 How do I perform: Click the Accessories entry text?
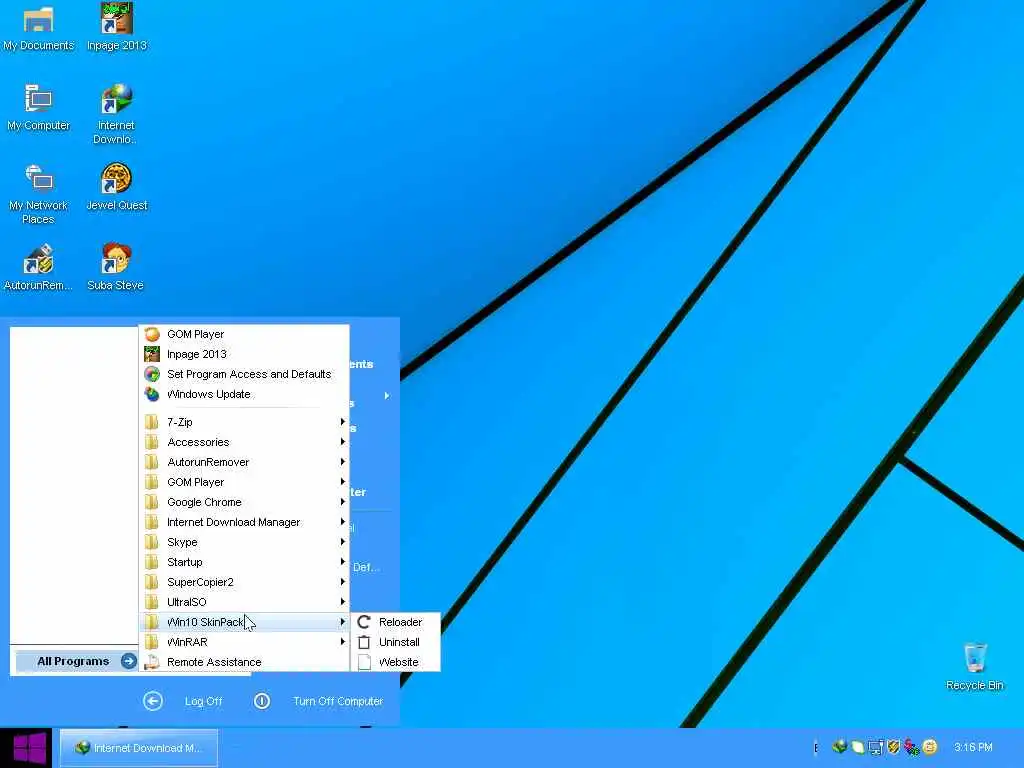click(x=198, y=442)
